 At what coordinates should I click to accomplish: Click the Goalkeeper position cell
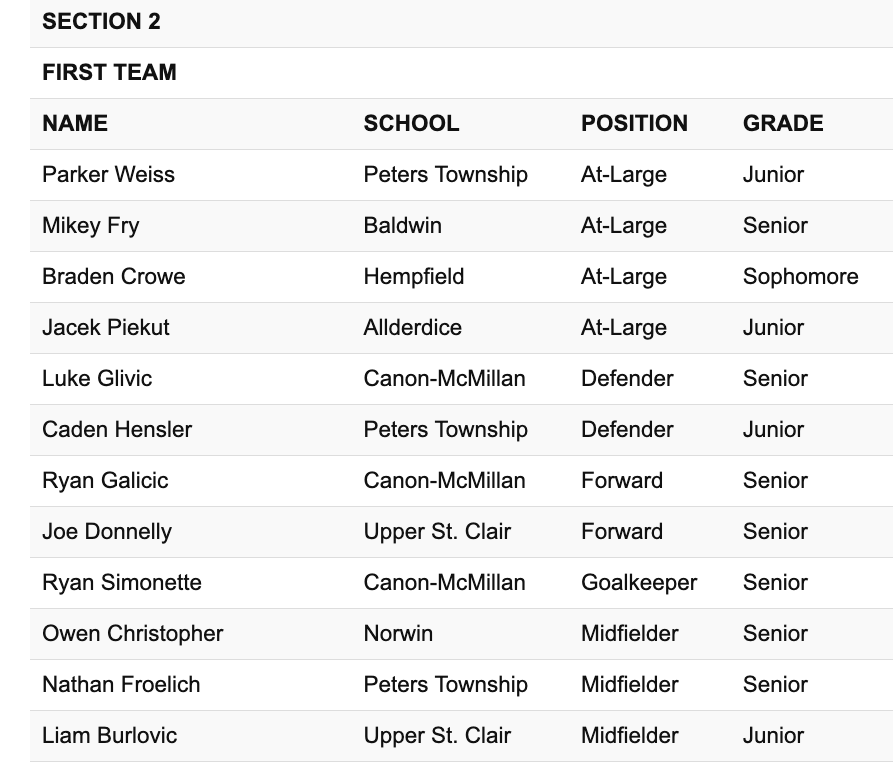coord(639,582)
